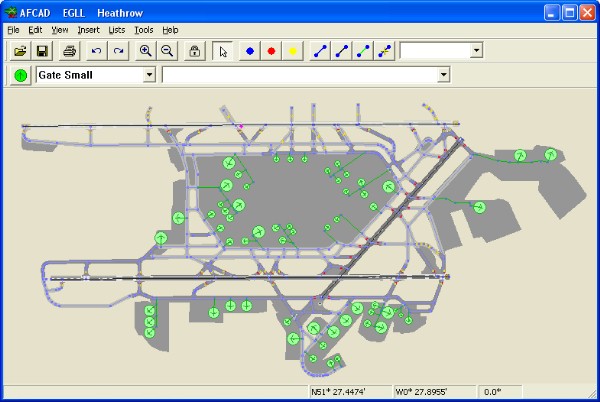Open the Help menu
Image resolution: width=600 pixels, height=402 pixels.
click(x=170, y=30)
